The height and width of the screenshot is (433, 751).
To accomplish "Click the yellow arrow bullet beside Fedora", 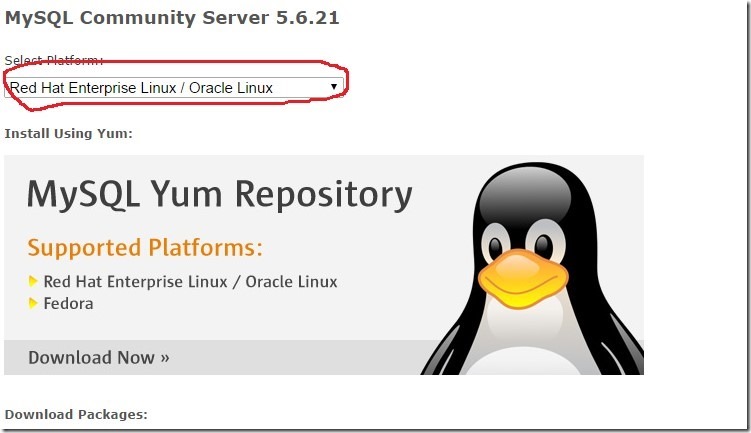I will [x=33, y=303].
